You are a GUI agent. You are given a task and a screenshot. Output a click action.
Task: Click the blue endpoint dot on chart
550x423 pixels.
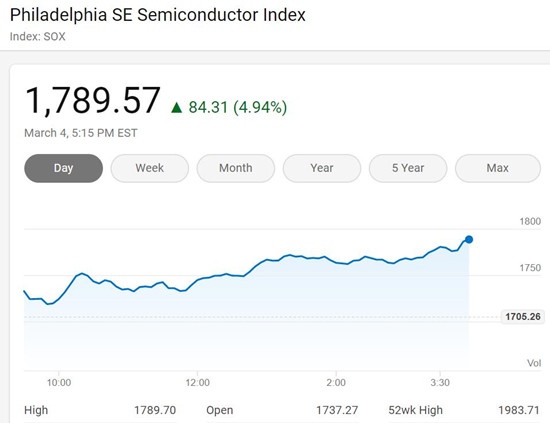click(x=469, y=240)
